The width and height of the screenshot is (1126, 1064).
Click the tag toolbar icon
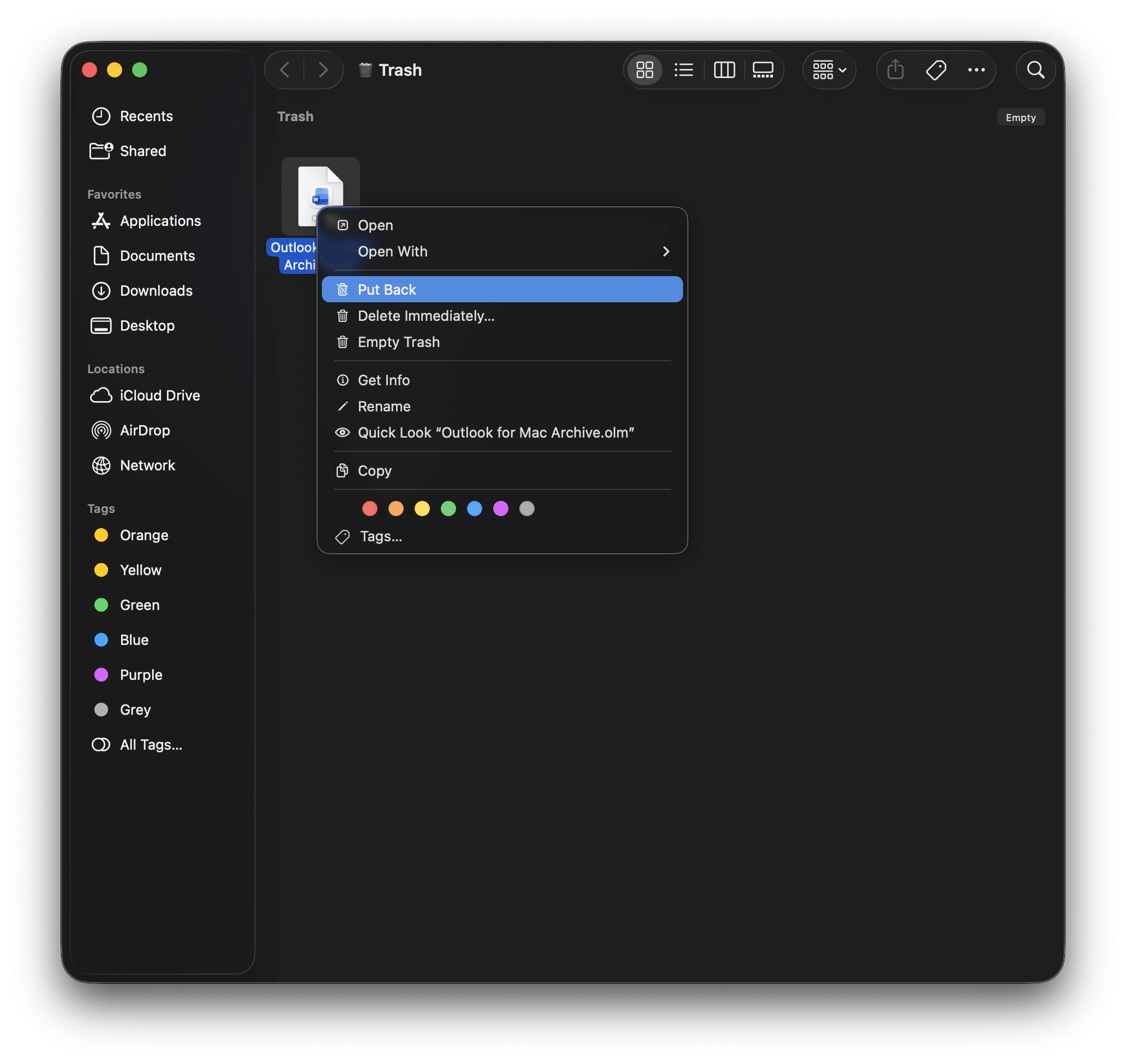[x=936, y=70]
